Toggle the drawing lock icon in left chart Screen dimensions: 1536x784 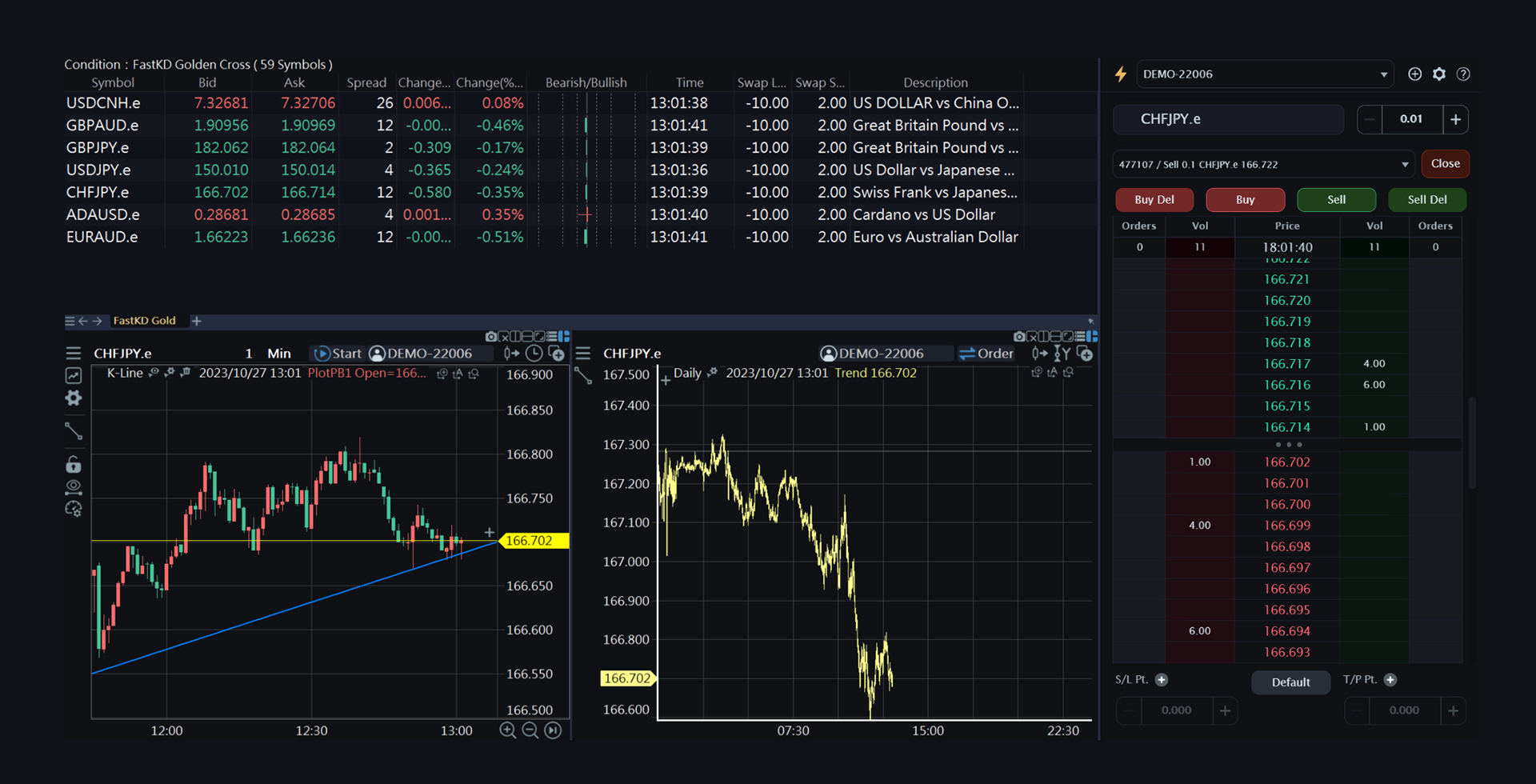[74, 464]
